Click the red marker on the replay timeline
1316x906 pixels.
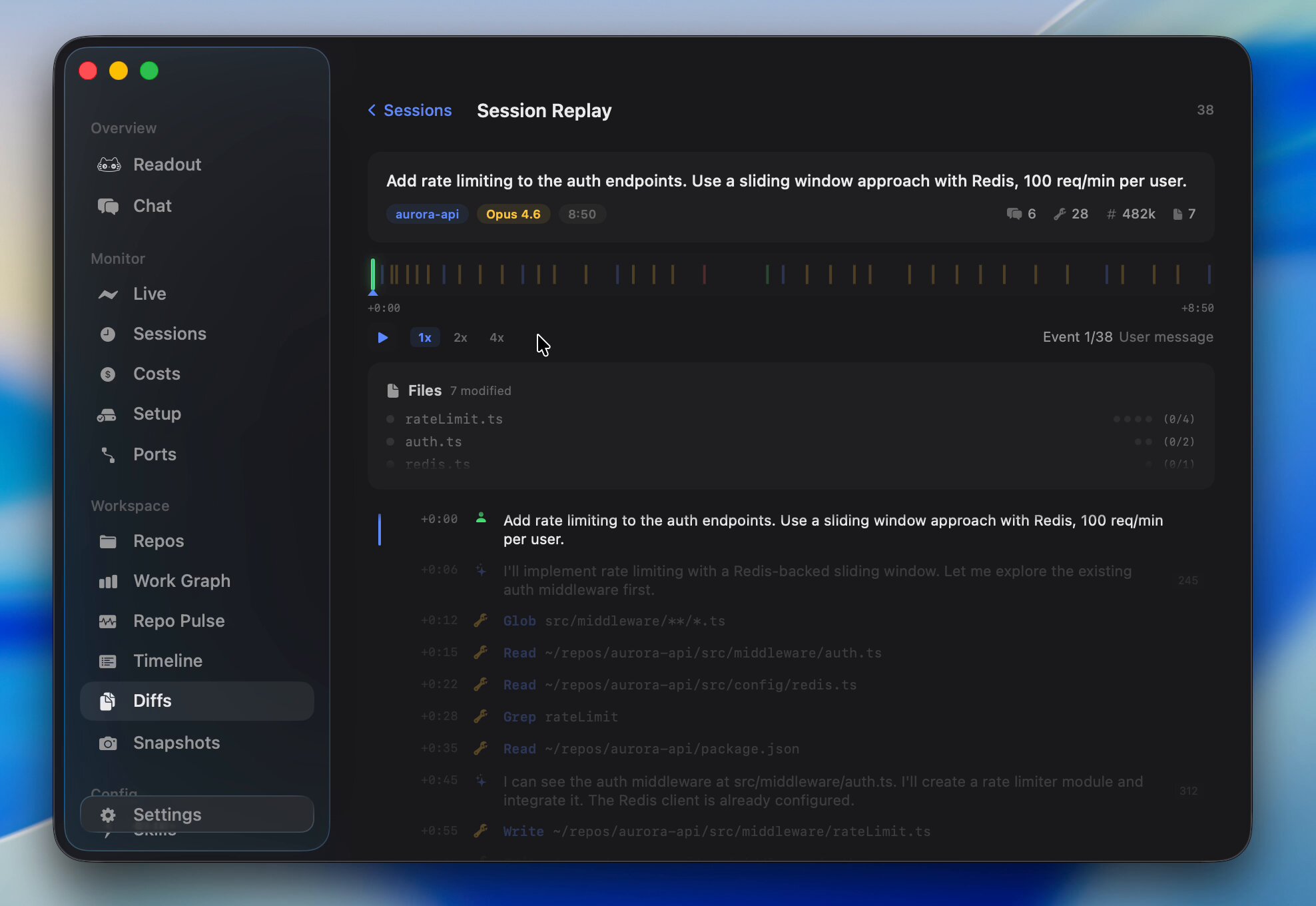click(x=704, y=274)
